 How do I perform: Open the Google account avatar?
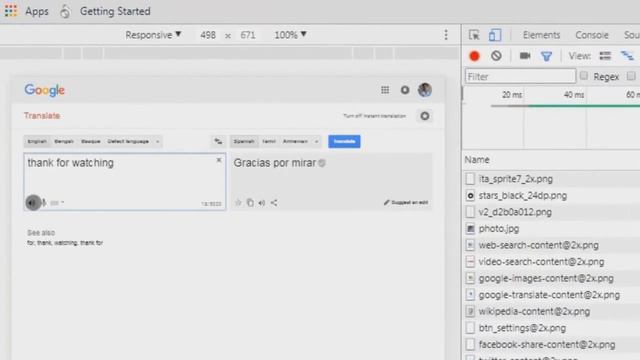click(x=425, y=90)
